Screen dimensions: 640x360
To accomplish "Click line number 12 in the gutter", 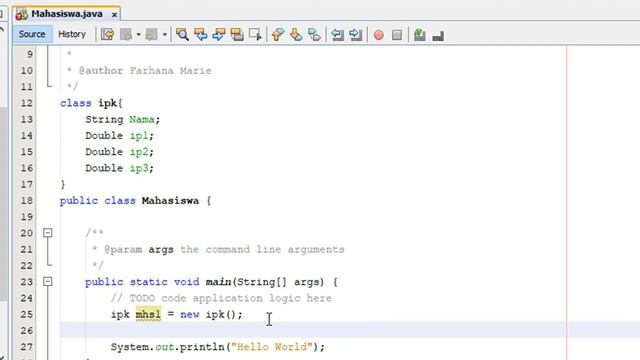I will [27, 103].
